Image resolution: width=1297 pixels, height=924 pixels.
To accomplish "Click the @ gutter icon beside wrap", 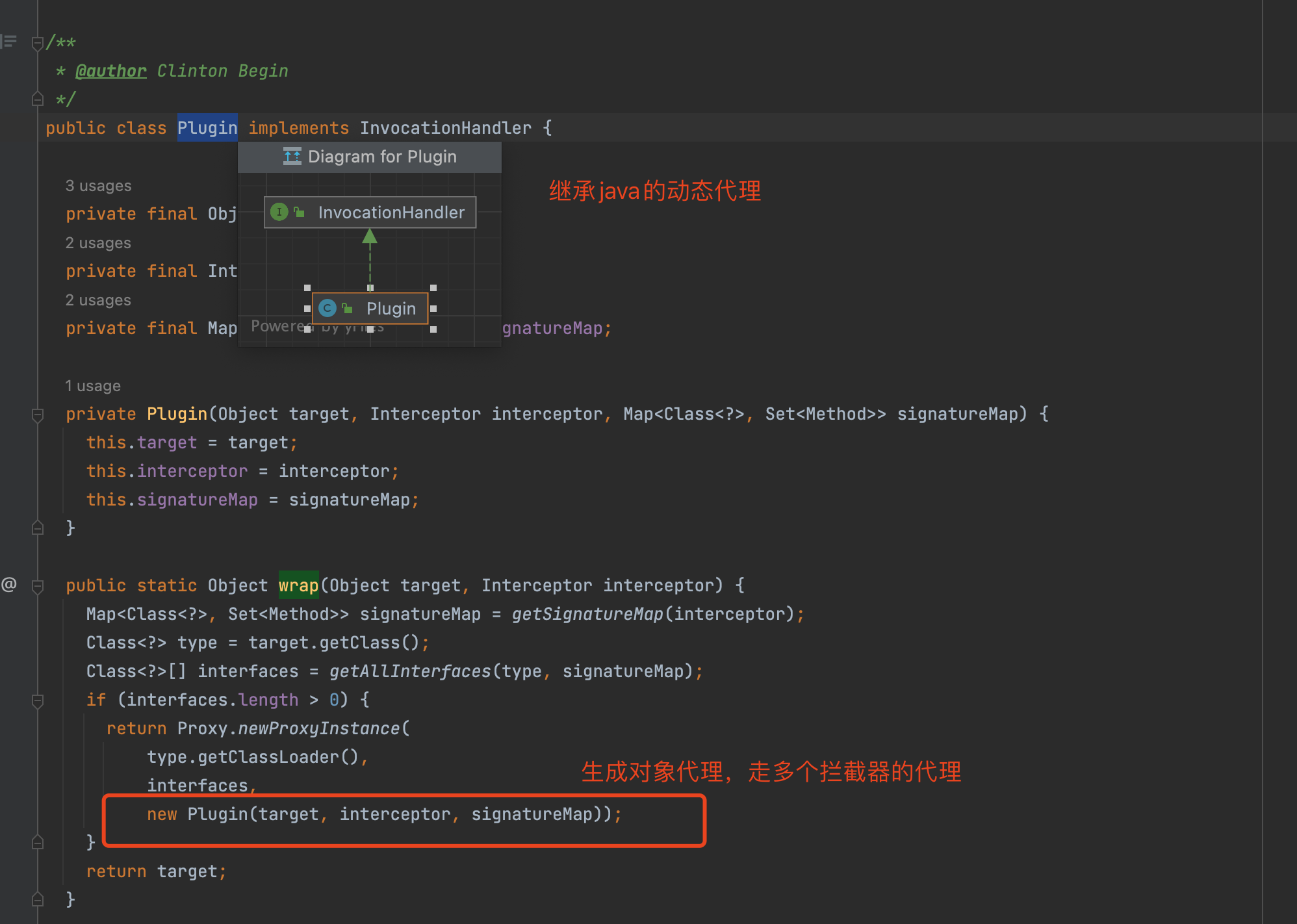I will click(9, 585).
